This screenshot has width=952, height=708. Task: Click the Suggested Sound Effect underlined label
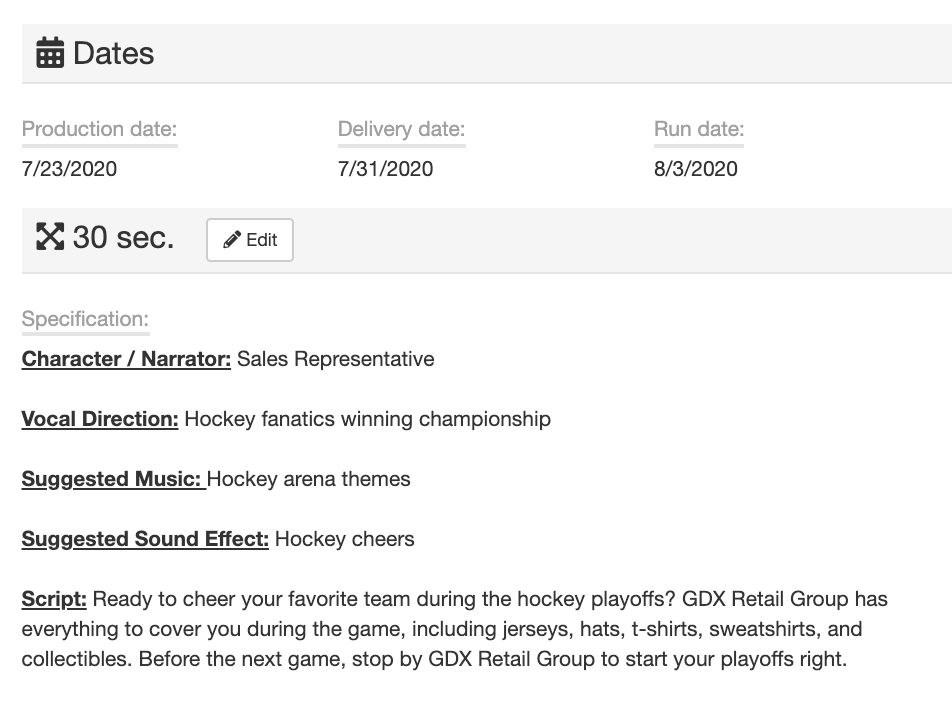(145, 539)
